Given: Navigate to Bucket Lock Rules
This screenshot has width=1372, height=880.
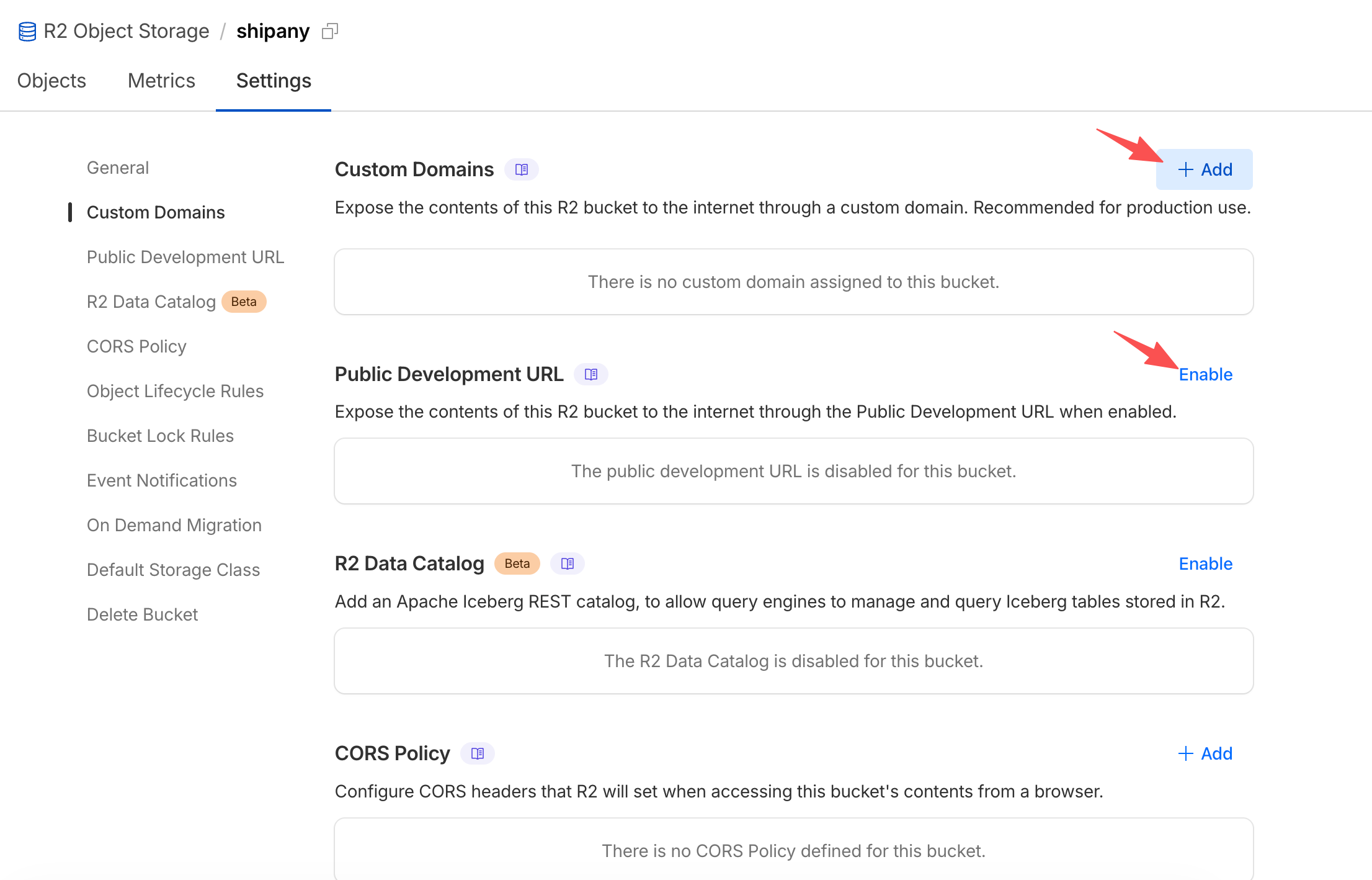Looking at the screenshot, I should click(160, 436).
